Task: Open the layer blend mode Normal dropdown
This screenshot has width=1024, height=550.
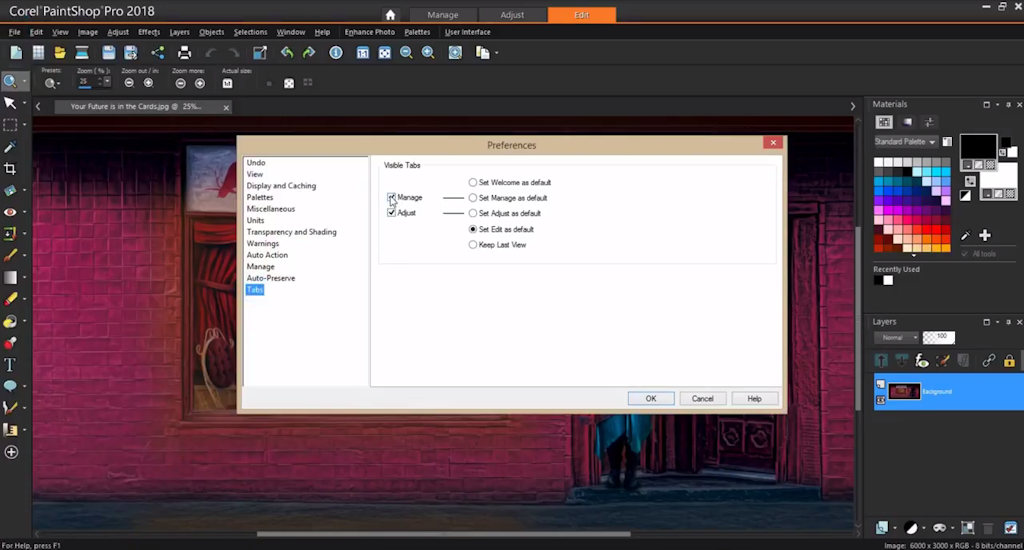Action: click(x=896, y=338)
